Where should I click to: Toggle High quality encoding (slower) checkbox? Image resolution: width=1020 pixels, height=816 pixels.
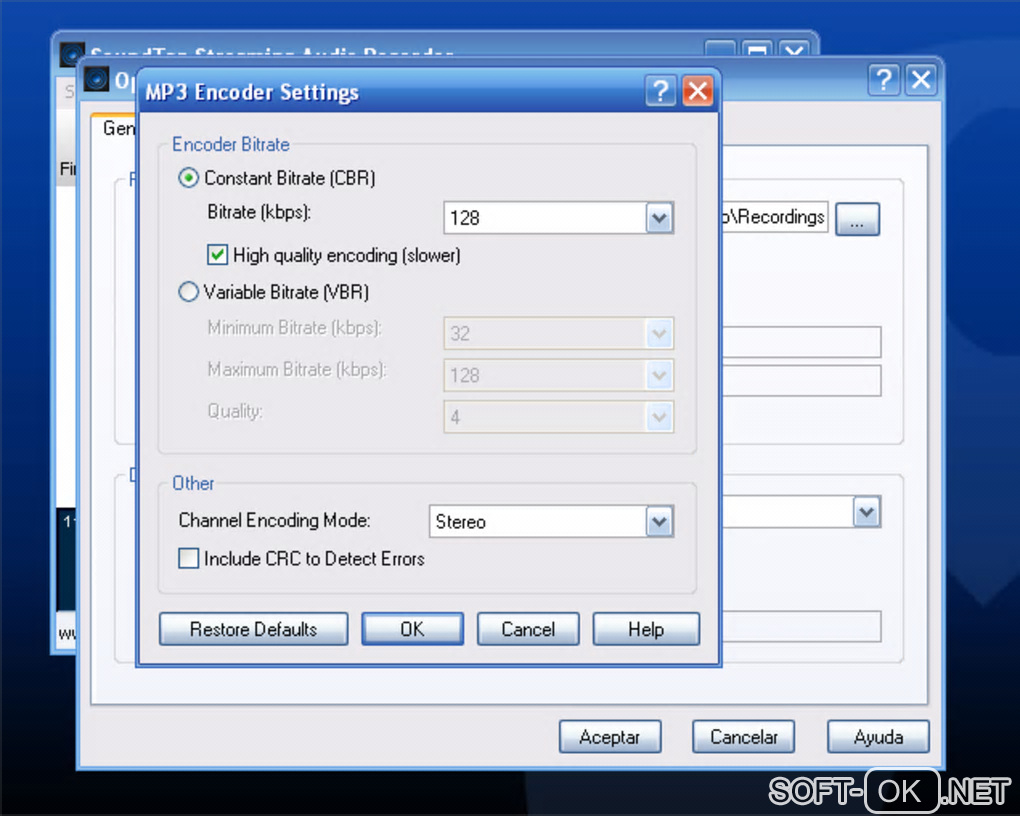pos(217,254)
